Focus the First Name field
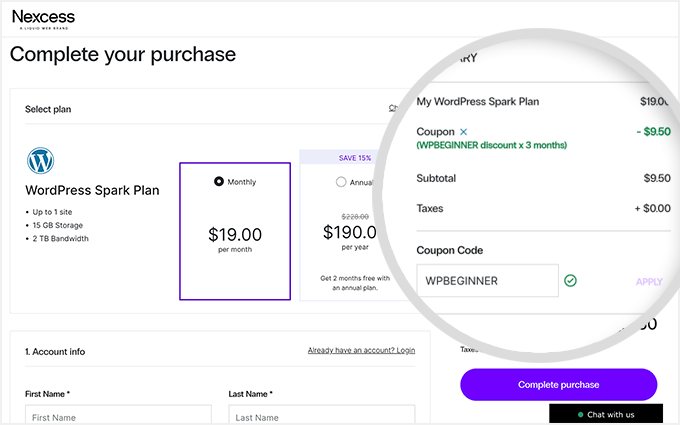 [x=118, y=417]
